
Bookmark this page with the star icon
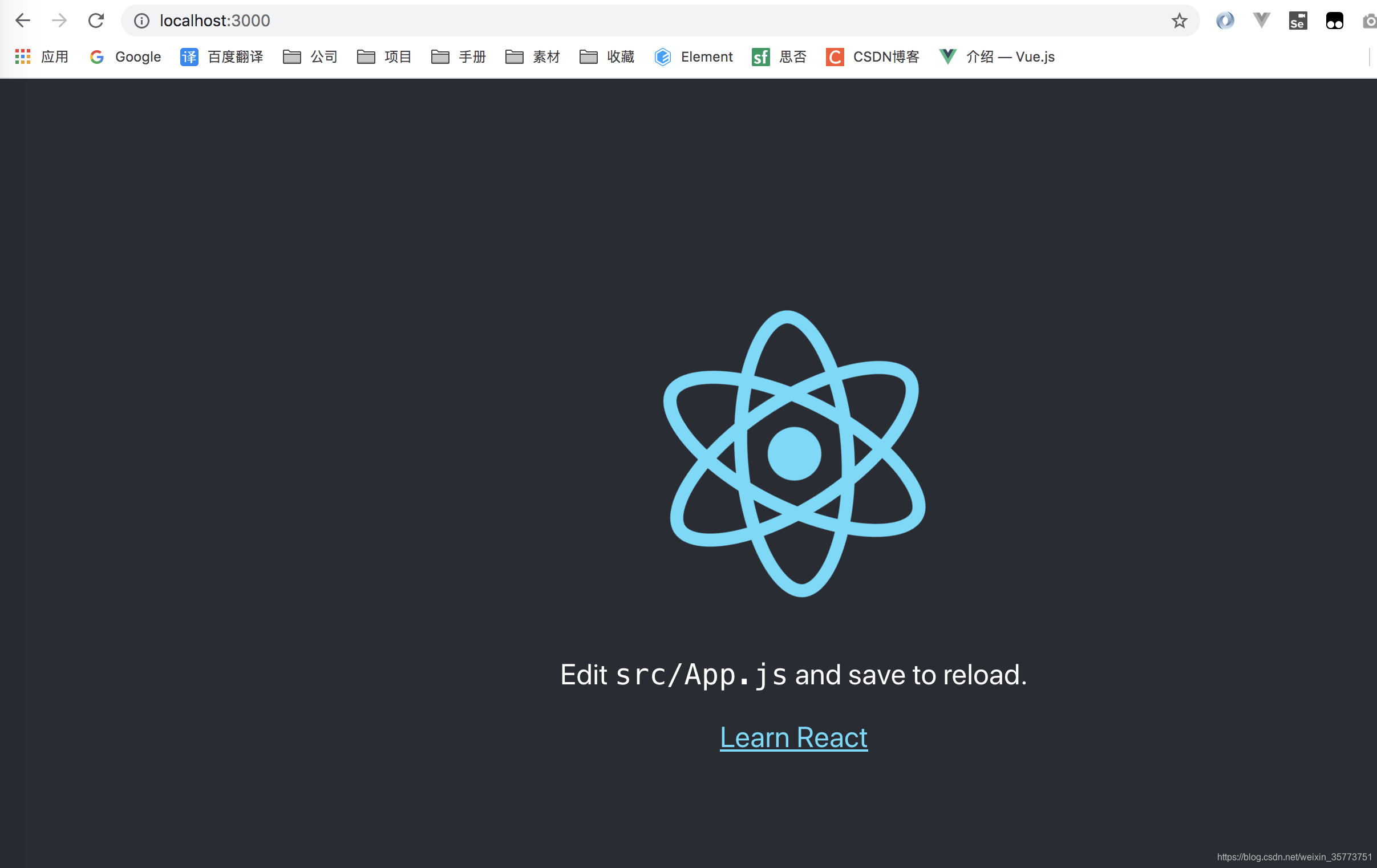[1179, 21]
